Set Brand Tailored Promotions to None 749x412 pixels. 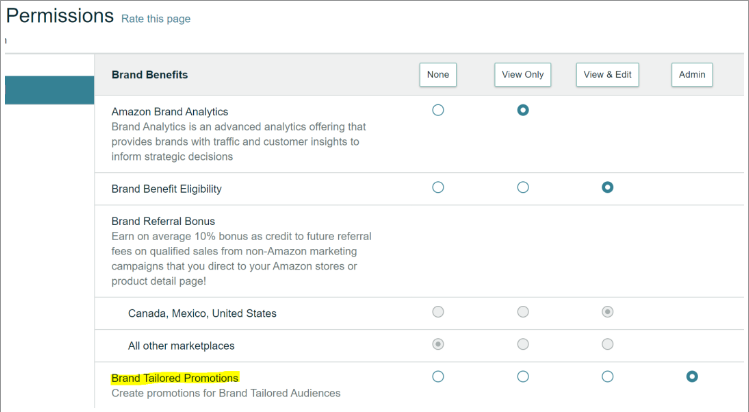click(438, 376)
